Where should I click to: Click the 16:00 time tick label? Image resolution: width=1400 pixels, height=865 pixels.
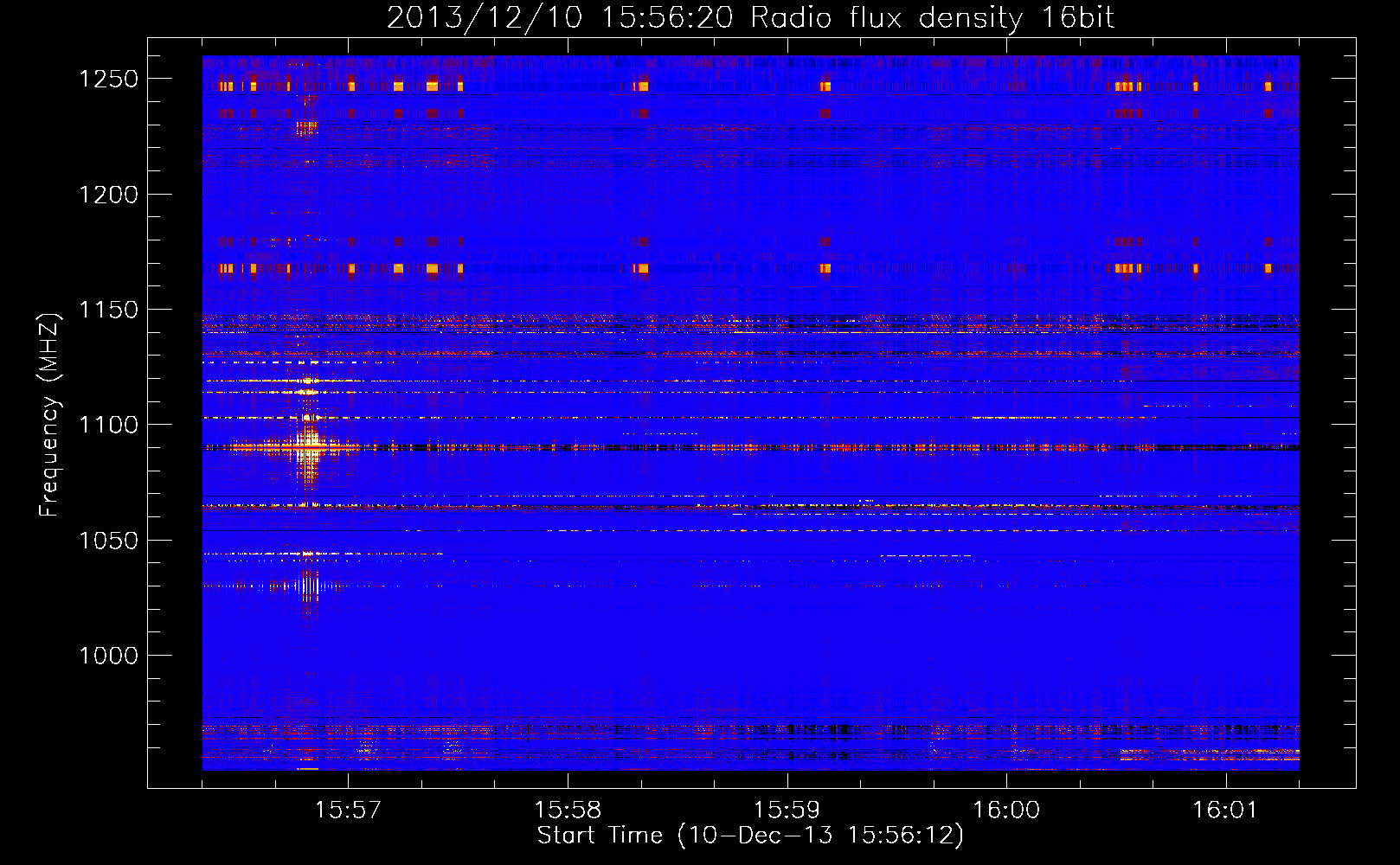coord(1006,810)
